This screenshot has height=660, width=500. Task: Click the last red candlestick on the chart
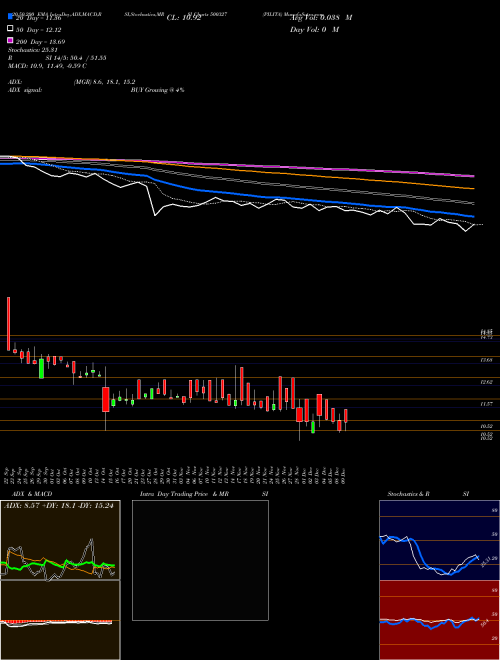[x=346, y=416]
